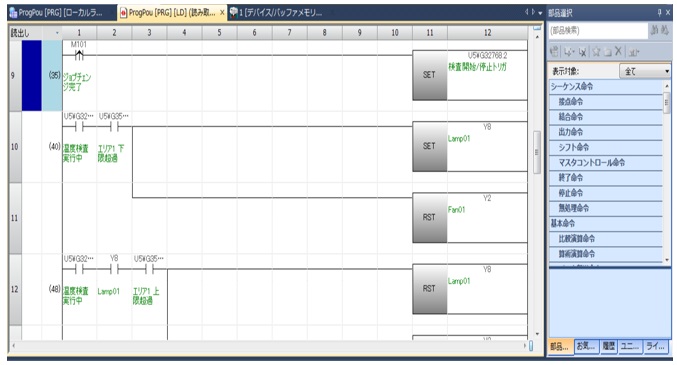Click the M101 rising-edge contact ジョブチェンジ完了

[79, 55]
